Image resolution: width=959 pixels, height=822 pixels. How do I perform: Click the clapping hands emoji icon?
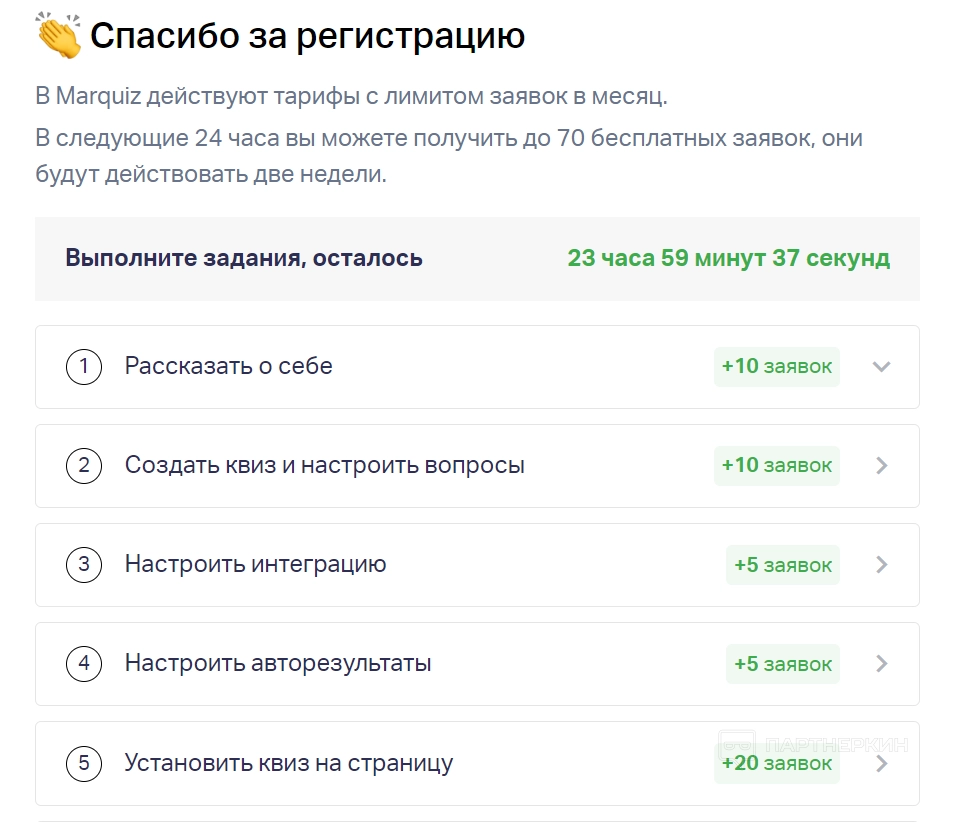click(x=59, y=37)
